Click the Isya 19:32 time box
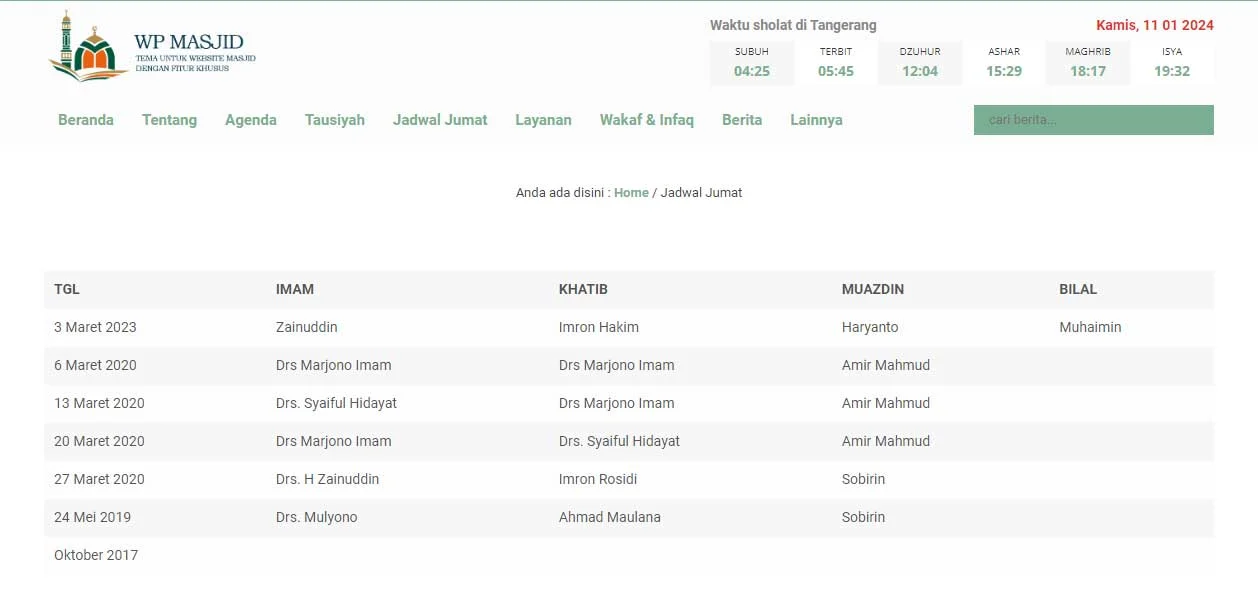This screenshot has height=605, width=1258. coord(1172,63)
